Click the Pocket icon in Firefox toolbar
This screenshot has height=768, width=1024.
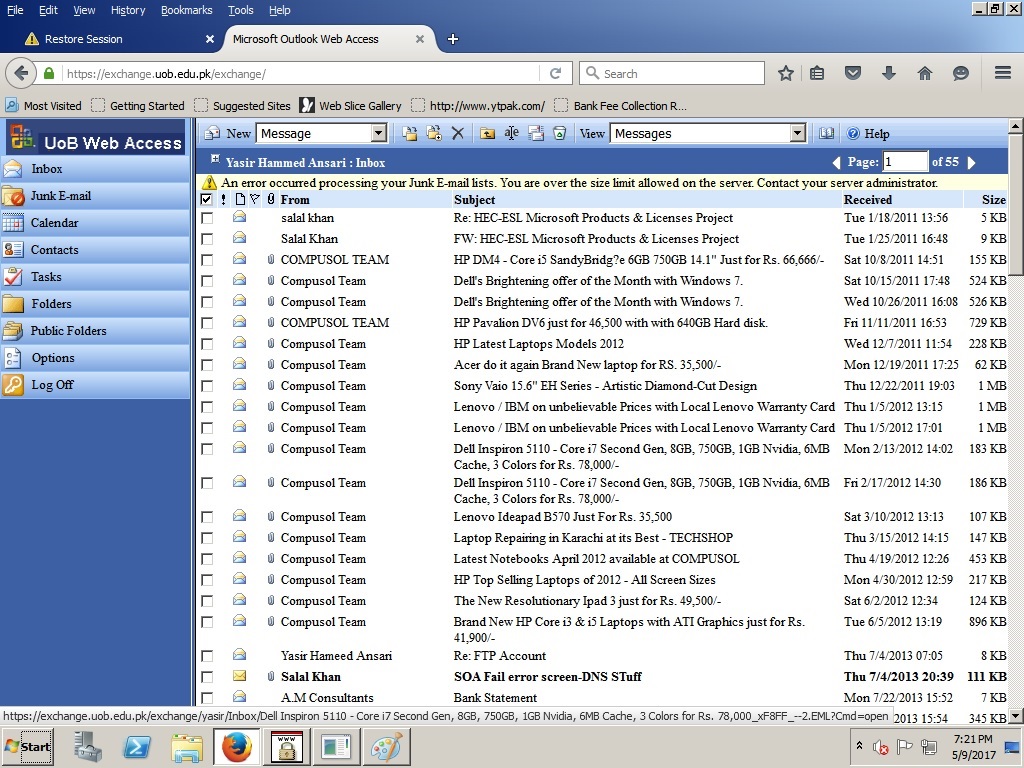pyautogui.click(x=853, y=73)
